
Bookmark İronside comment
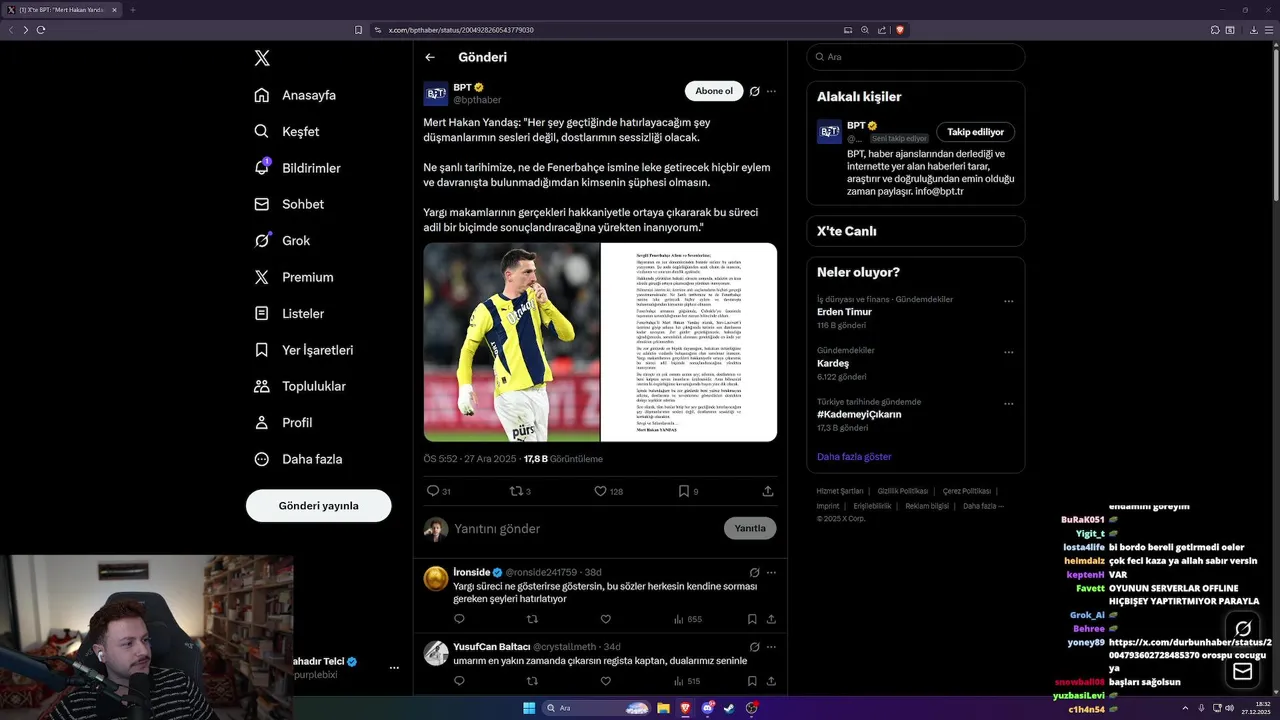[752, 619]
